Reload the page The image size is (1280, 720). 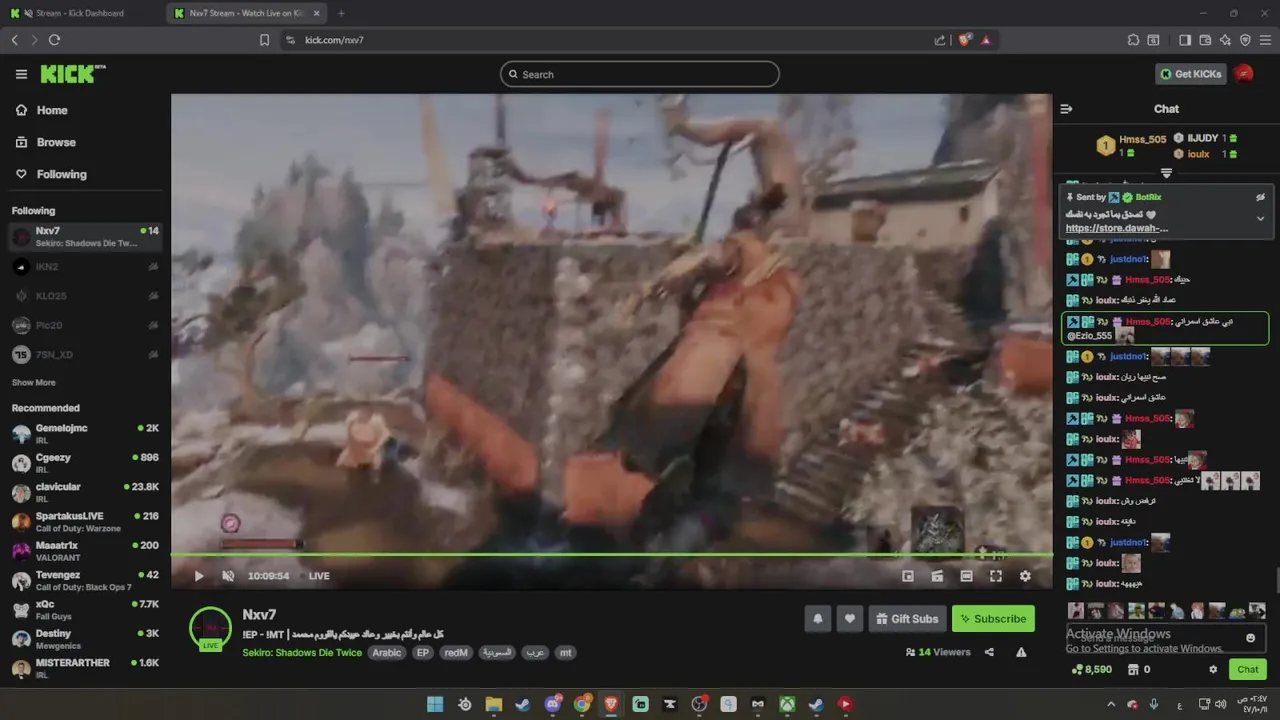[54, 40]
